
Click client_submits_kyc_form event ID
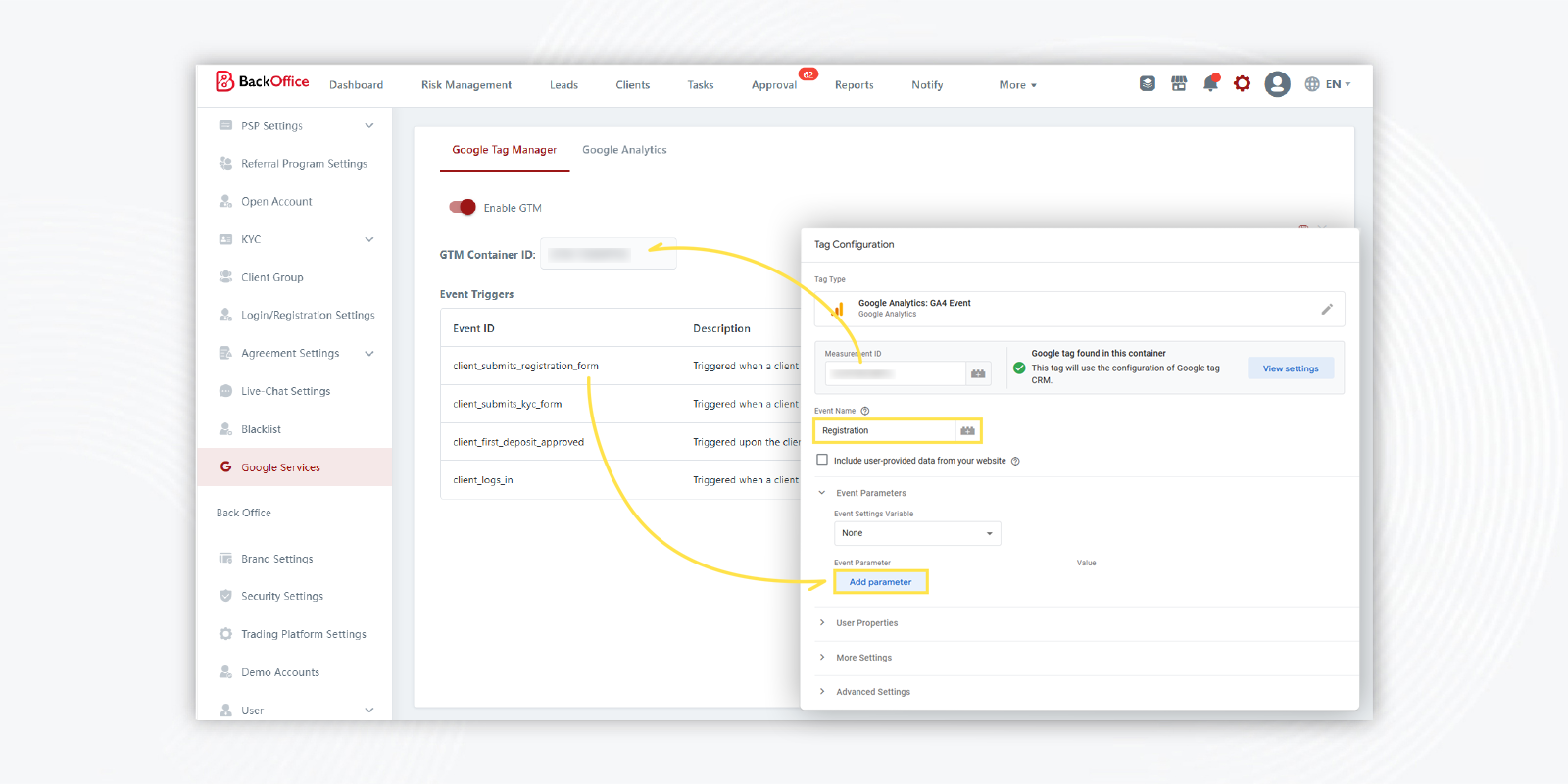click(507, 404)
